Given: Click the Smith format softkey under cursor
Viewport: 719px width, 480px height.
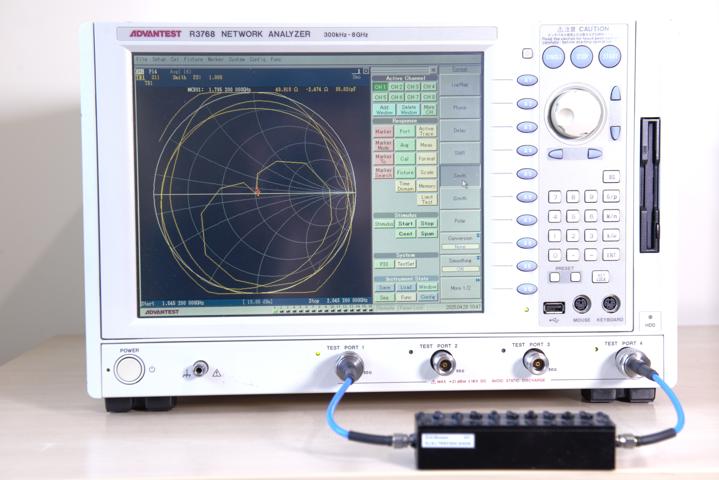Looking at the screenshot, I should [x=460, y=175].
